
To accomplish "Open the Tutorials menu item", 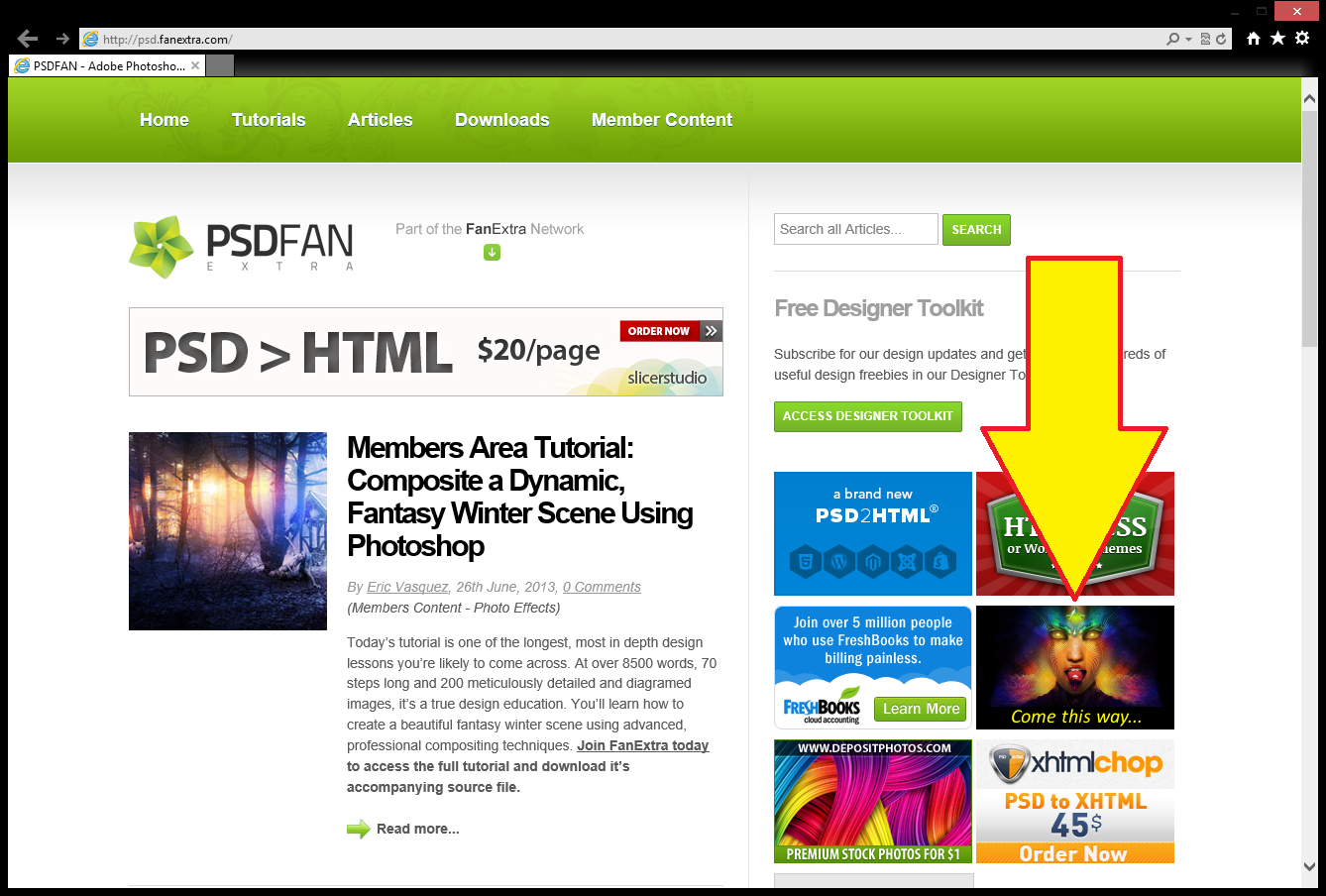I will point(269,120).
